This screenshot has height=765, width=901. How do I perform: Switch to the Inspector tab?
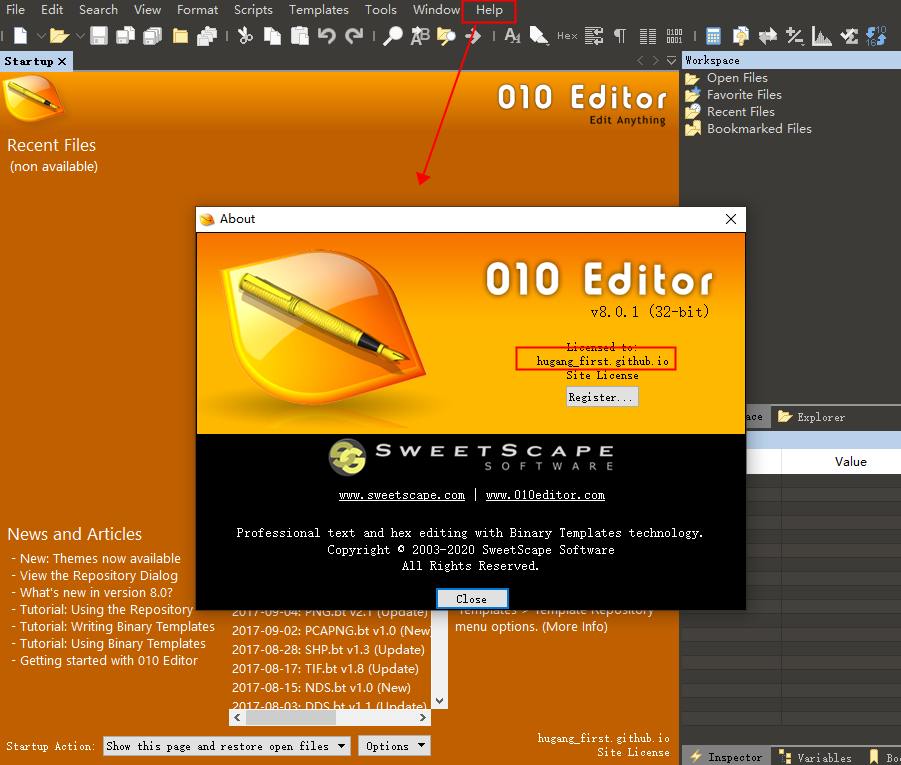coord(726,756)
